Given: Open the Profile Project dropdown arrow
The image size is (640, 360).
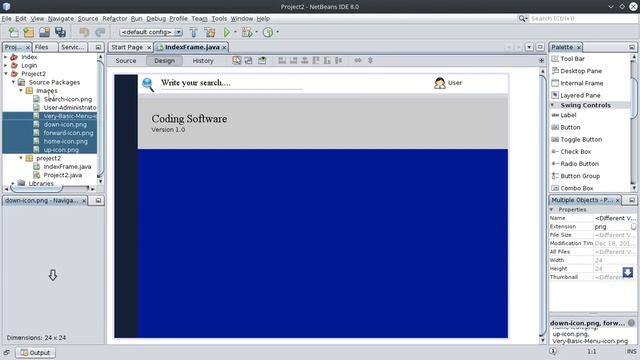Looking at the screenshot, I should pyautogui.click(x=278, y=32).
